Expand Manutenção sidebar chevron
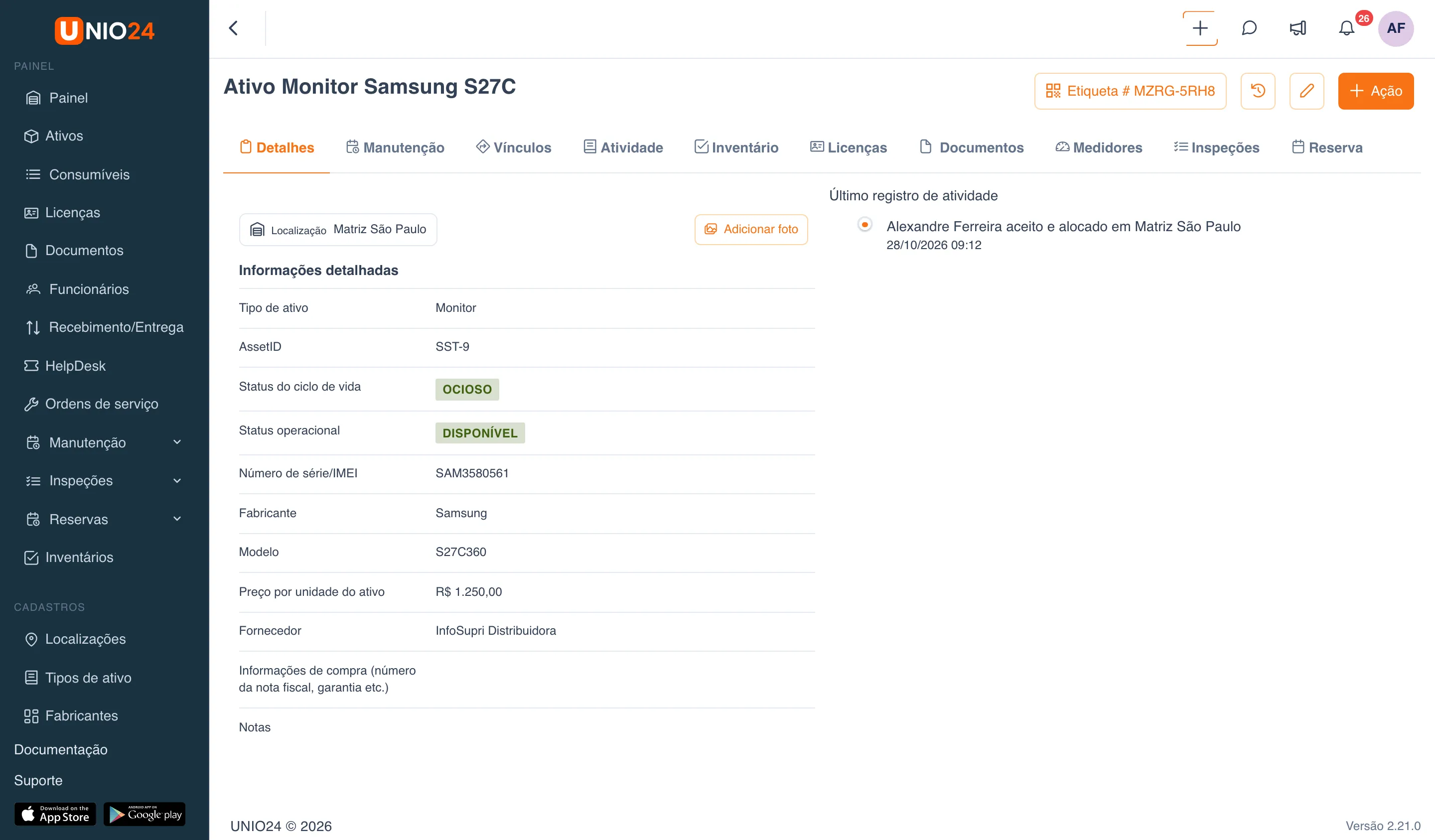This screenshot has width=1435, height=840. (177, 442)
